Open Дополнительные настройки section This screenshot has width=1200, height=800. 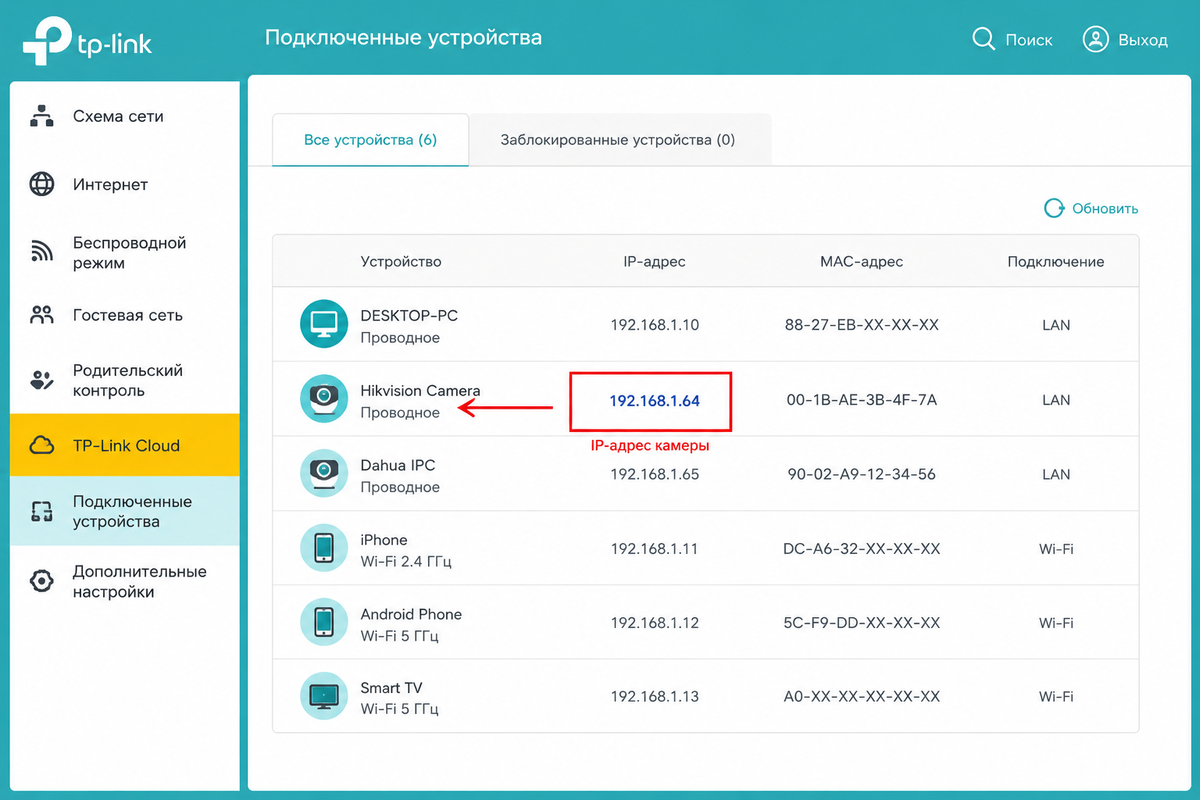click(x=125, y=581)
